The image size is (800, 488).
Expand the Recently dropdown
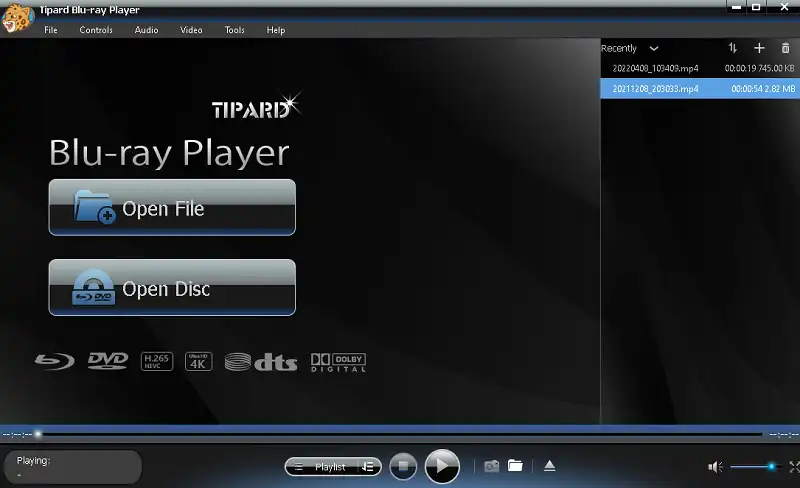click(654, 48)
